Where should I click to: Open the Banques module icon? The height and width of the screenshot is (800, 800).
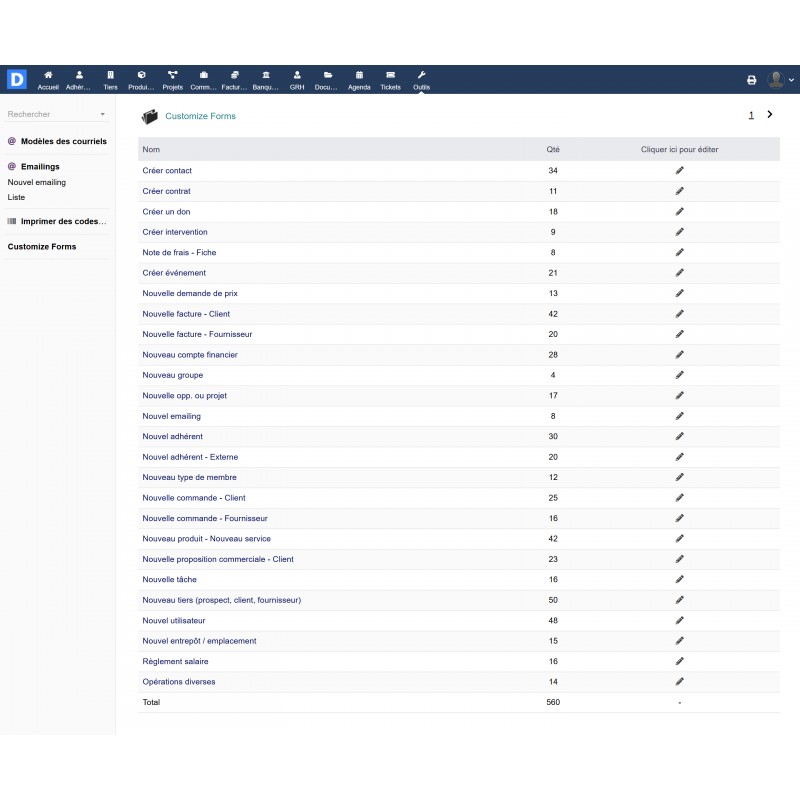(266, 78)
